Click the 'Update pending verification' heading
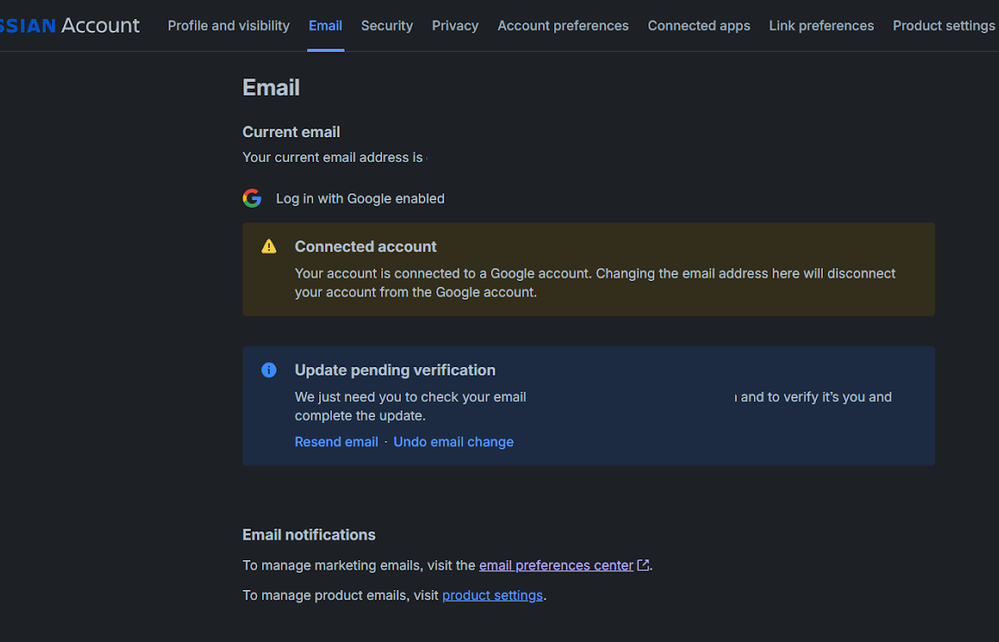The width and height of the screenshot is (999, 642). point(395,370)
